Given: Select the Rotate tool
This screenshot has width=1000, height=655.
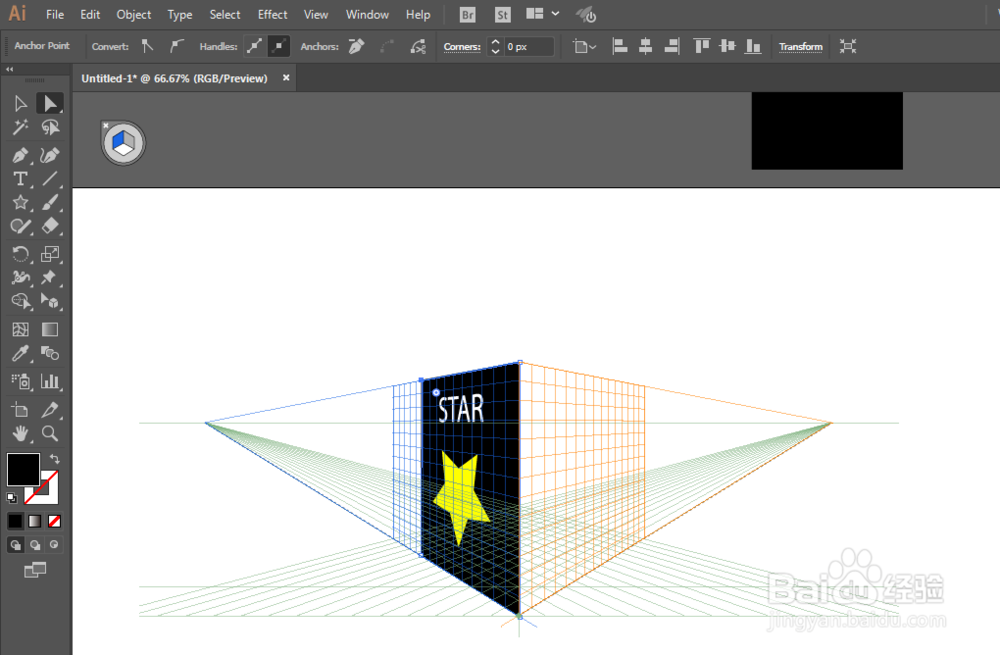Looking at the screenshot, I should (x=20, y=254).
